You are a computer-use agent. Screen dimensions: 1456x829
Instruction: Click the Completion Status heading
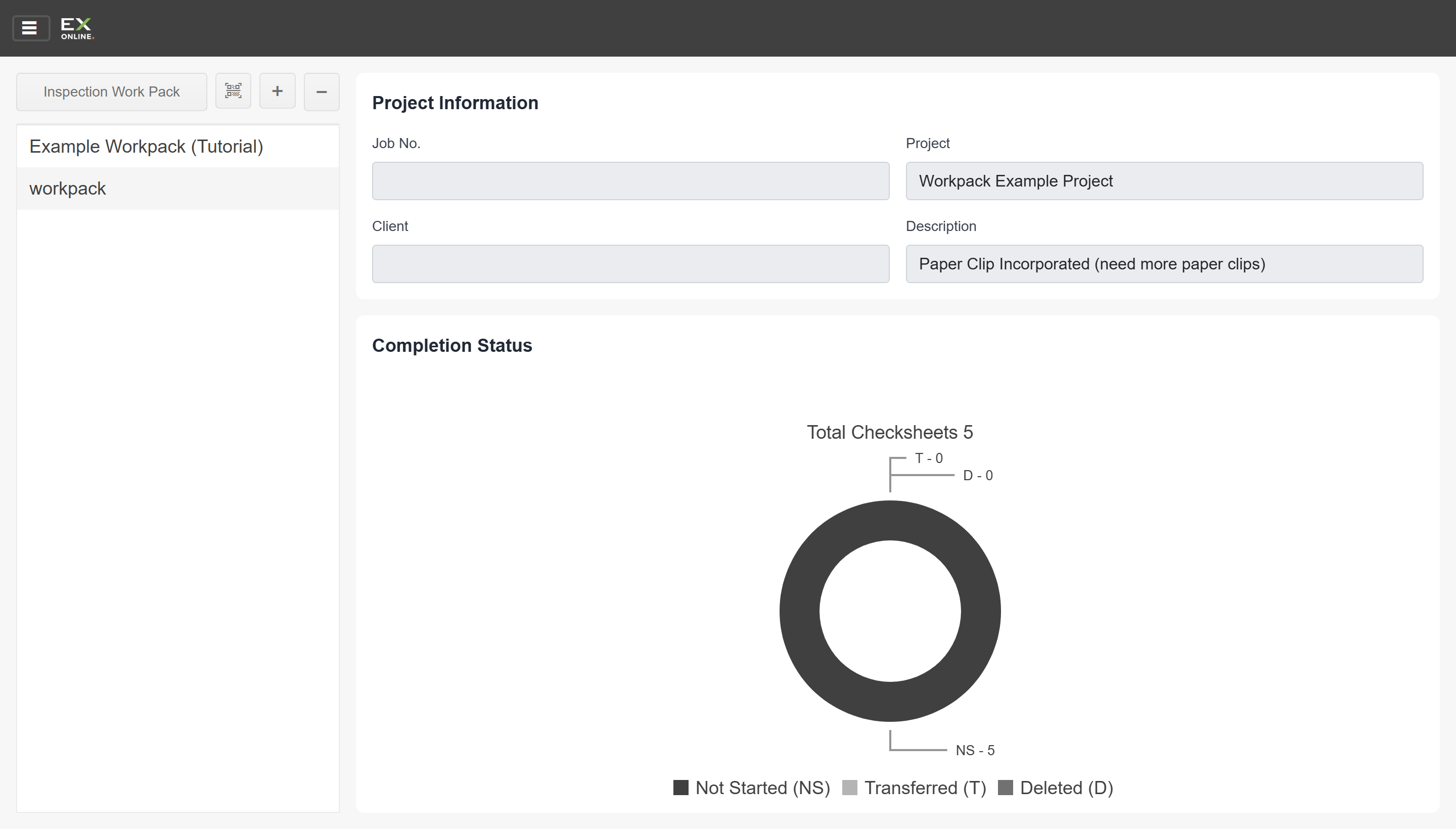pos(452,346)
